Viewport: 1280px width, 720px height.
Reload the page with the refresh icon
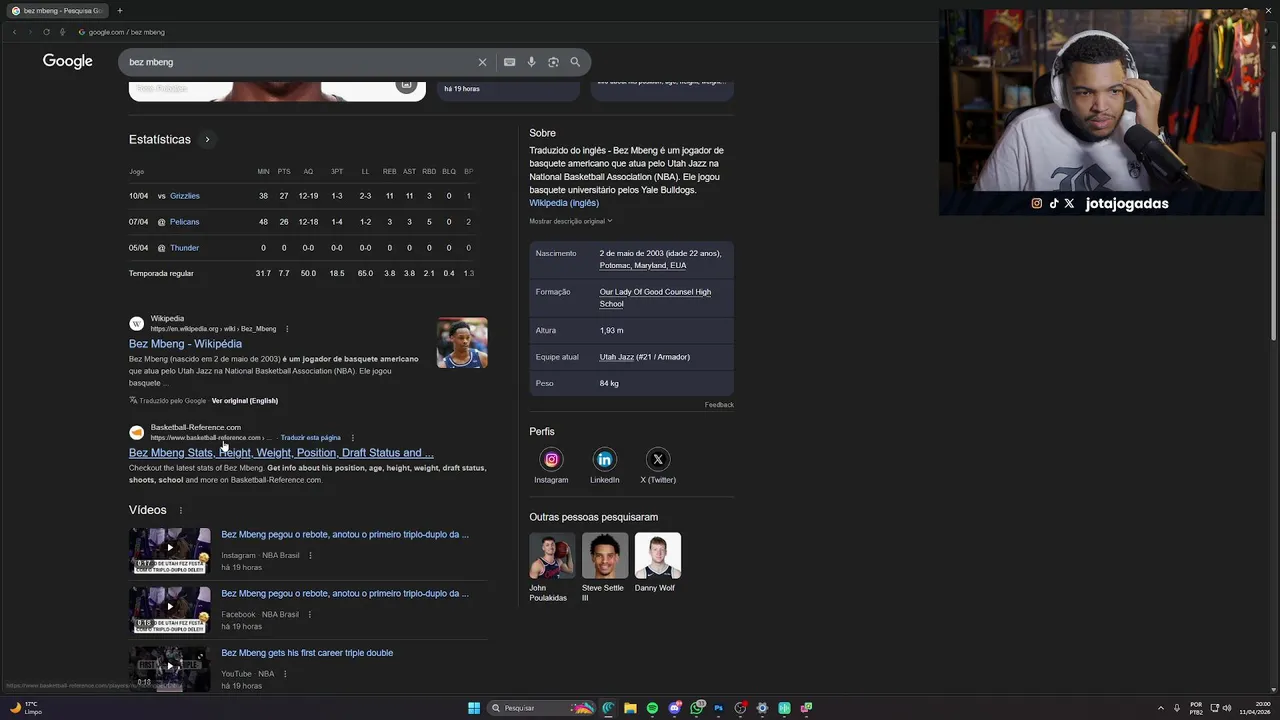pyautogui.click(x=46, y=32)
